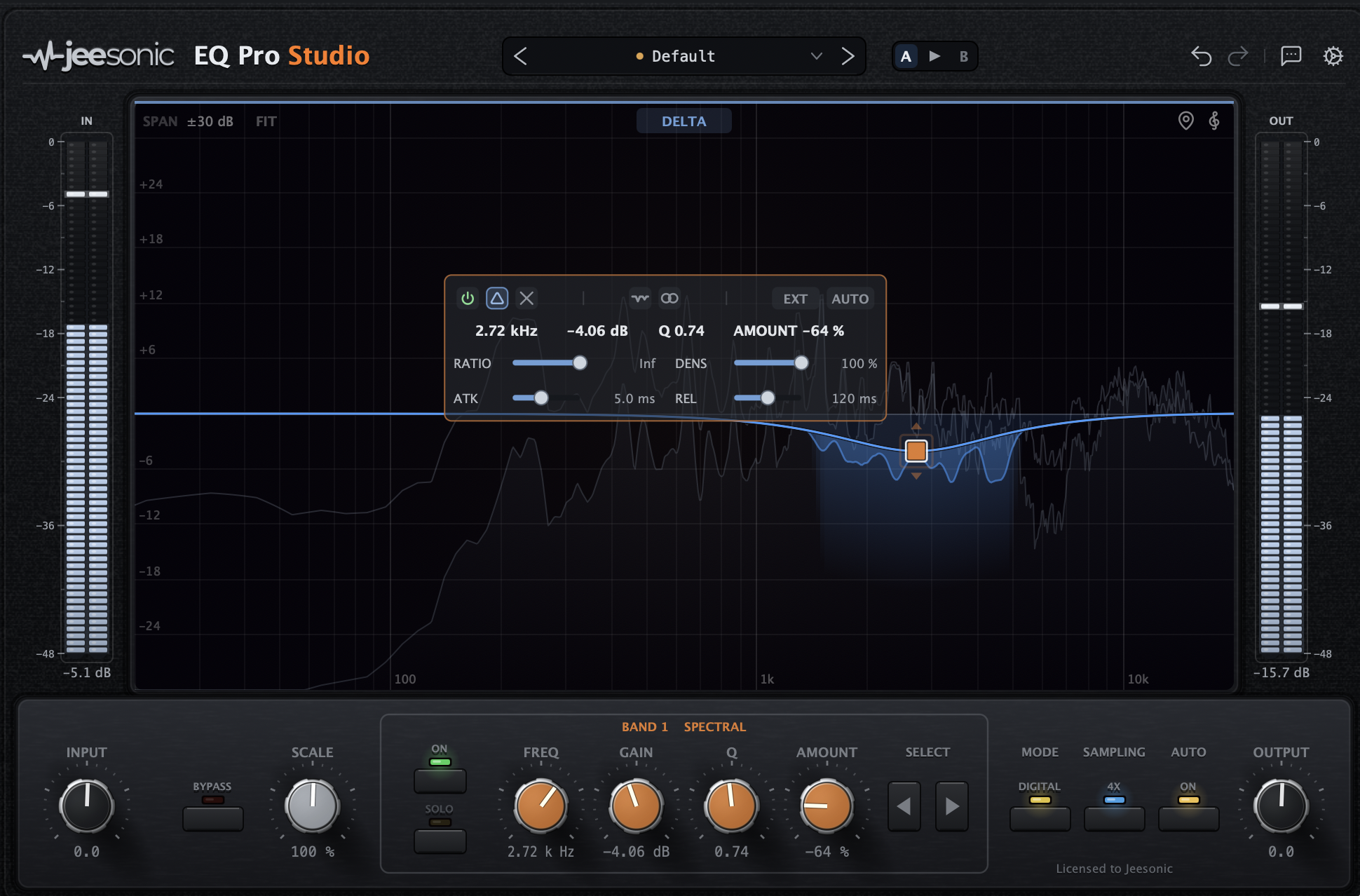
Task: Go to the next preset arrow
Action: pos(848,56)
